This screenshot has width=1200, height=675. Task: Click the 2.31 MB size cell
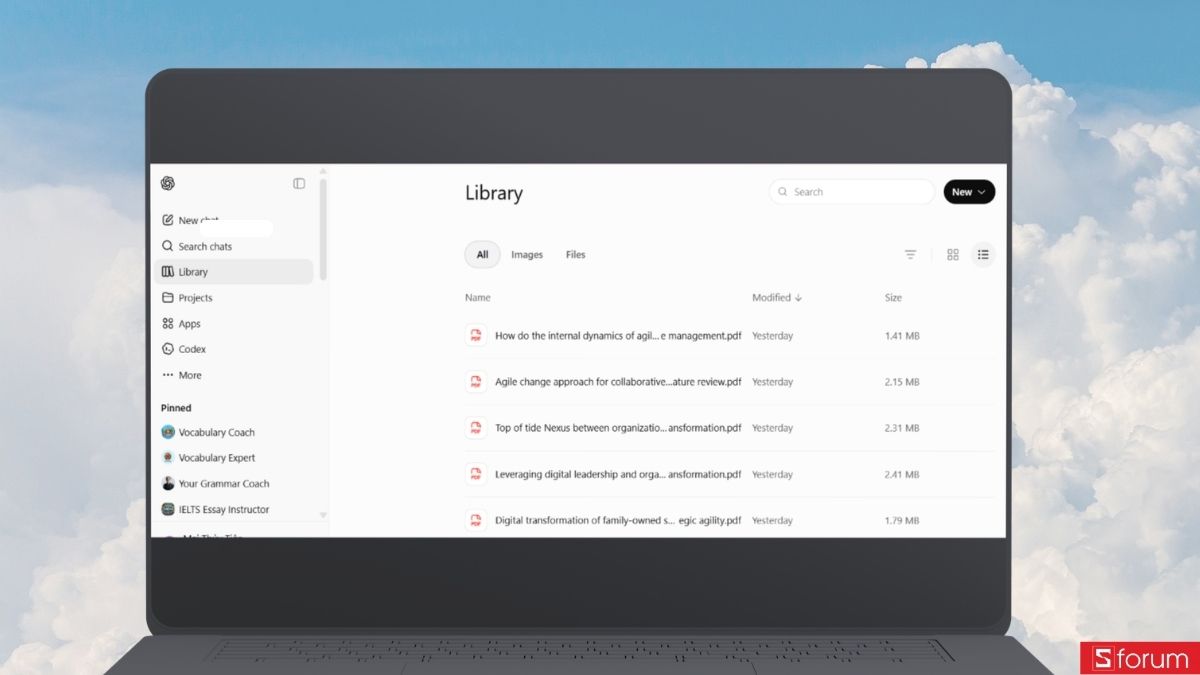pos(902,428)
